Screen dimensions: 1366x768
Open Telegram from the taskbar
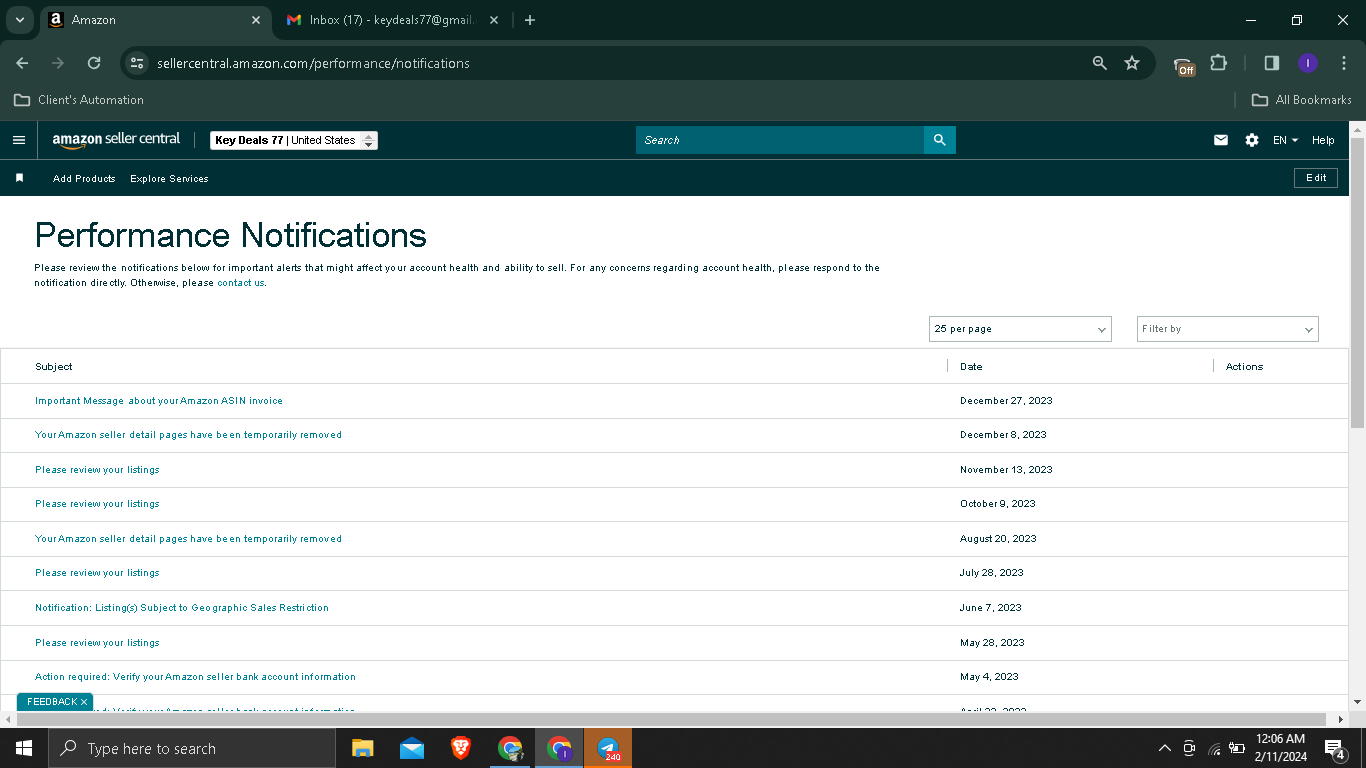click(x=608, y=748)
